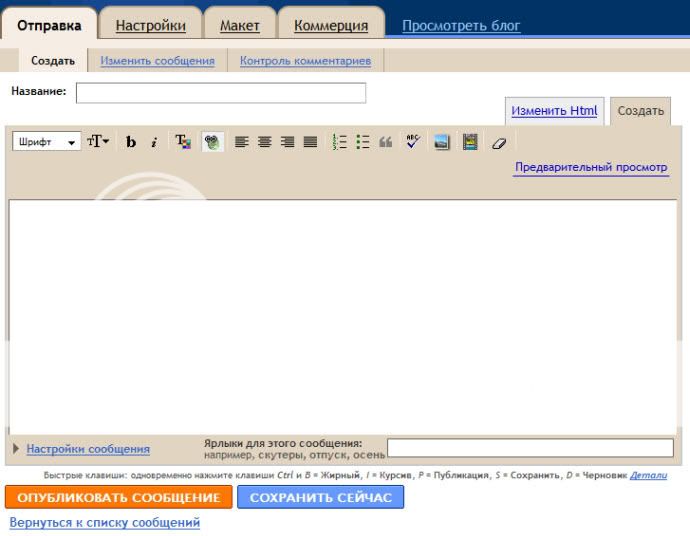Screen dimensions: 690x536
Task: Click the insert link icon
Action: [211, 143]
